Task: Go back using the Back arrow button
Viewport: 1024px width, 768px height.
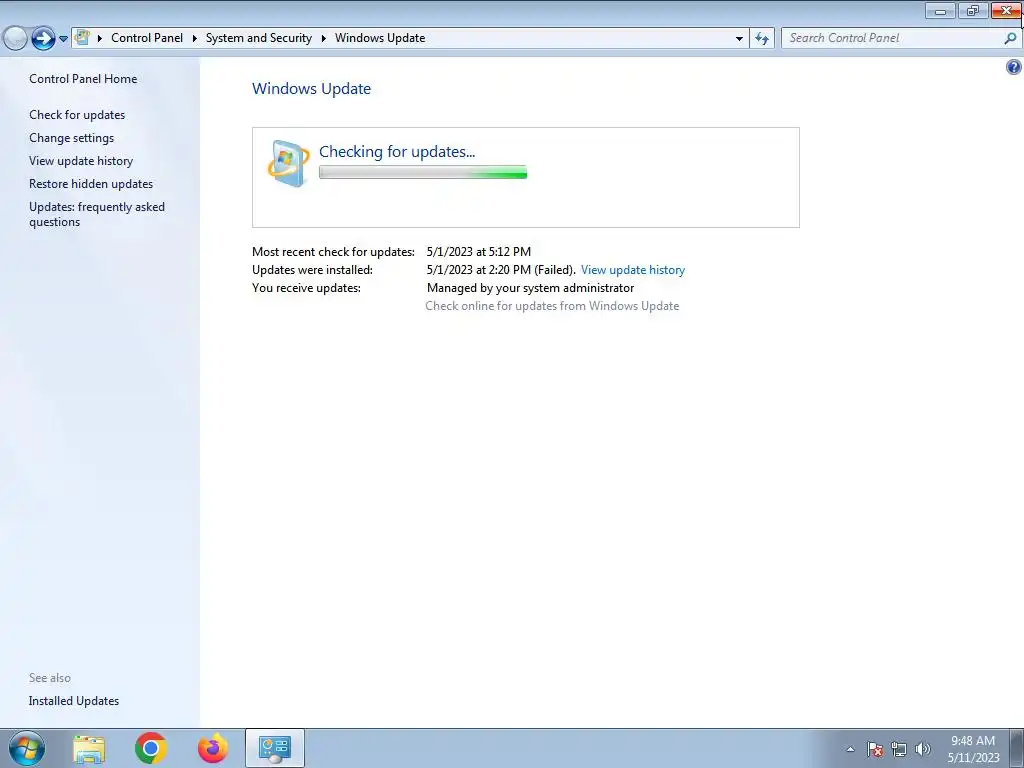Action: (x=15, y=38)
